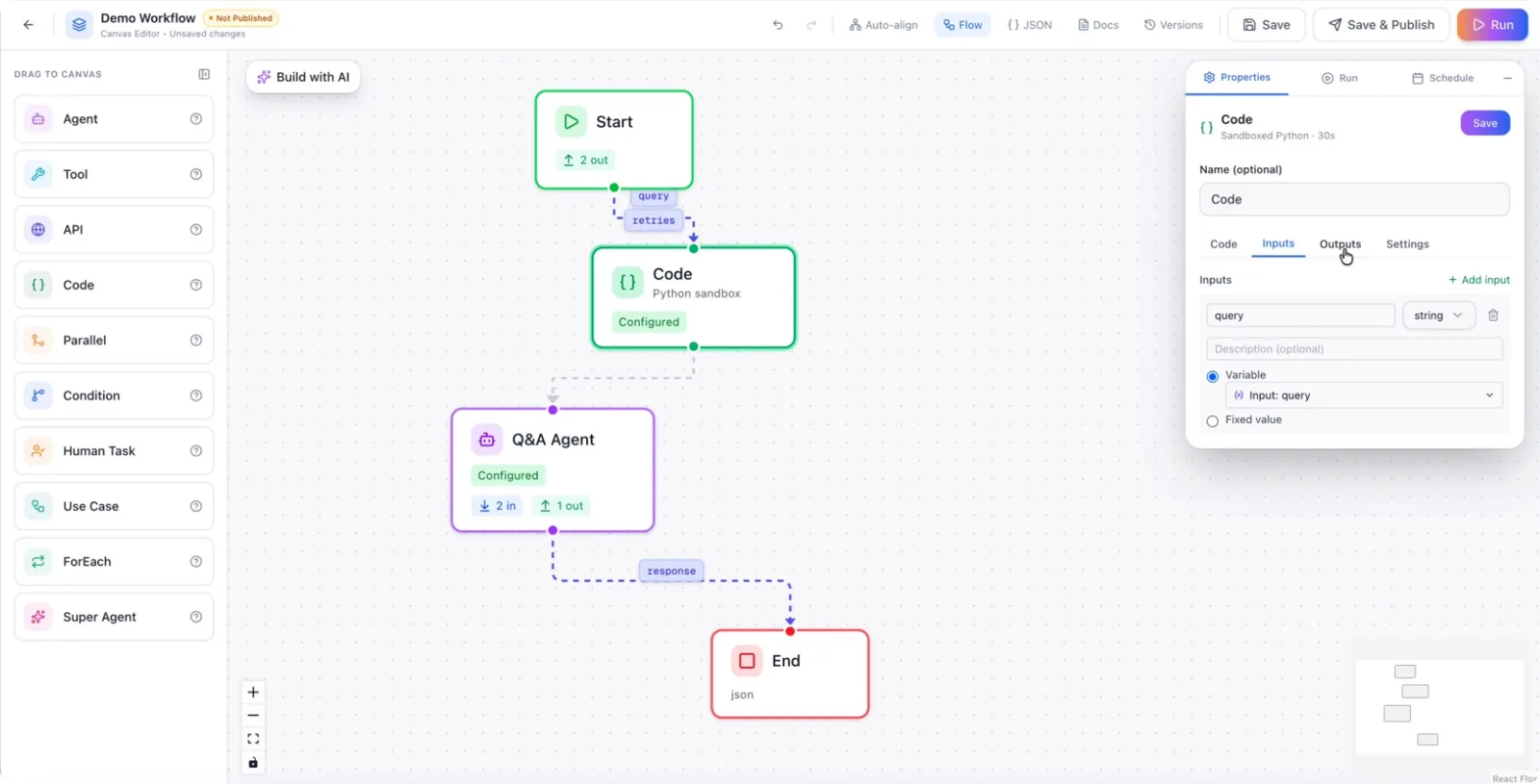Click the Start node play icon

(x=571, y=122)
